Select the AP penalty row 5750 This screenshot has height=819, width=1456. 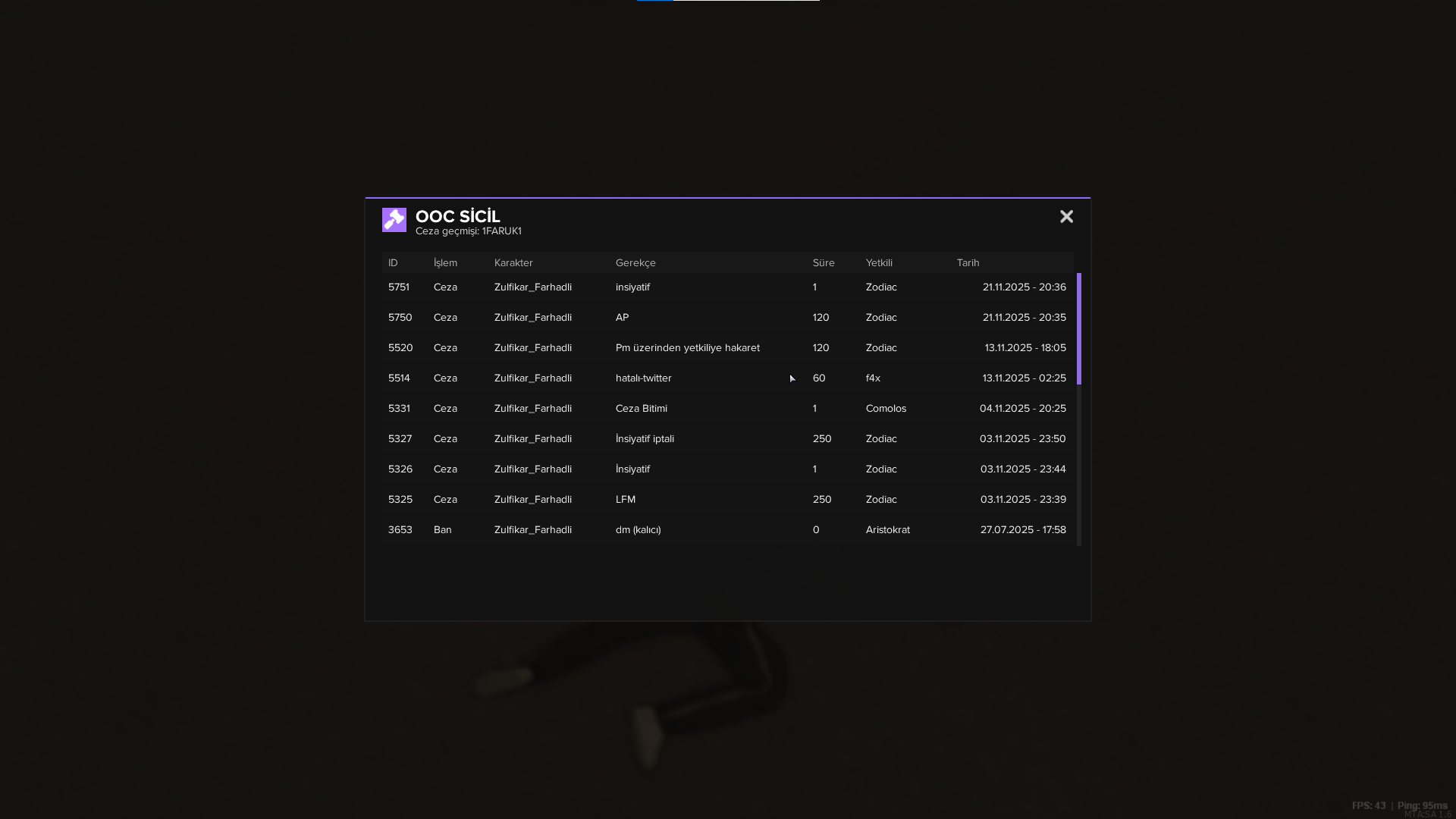[728, 318]
